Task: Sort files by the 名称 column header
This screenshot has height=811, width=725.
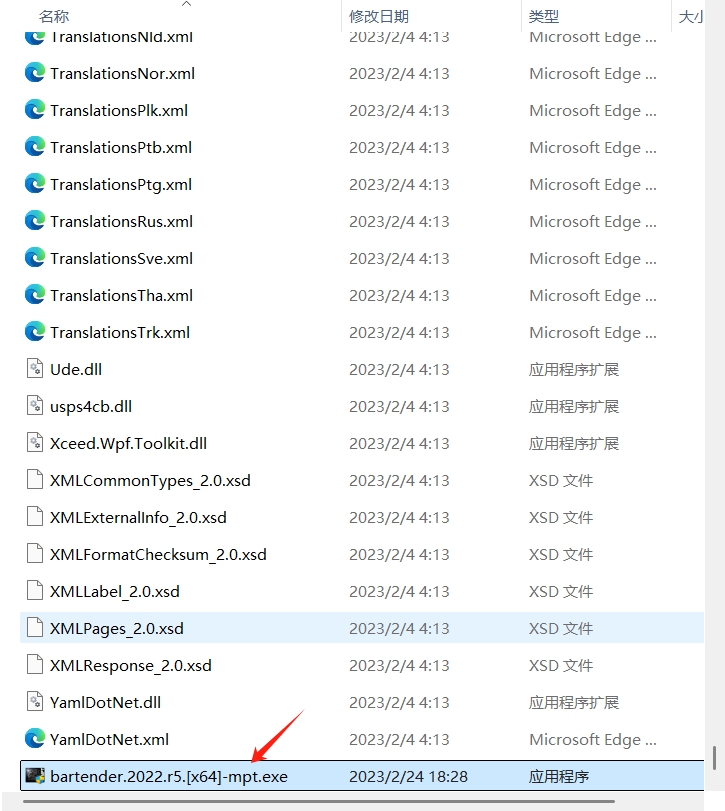Action: (54, 17)
